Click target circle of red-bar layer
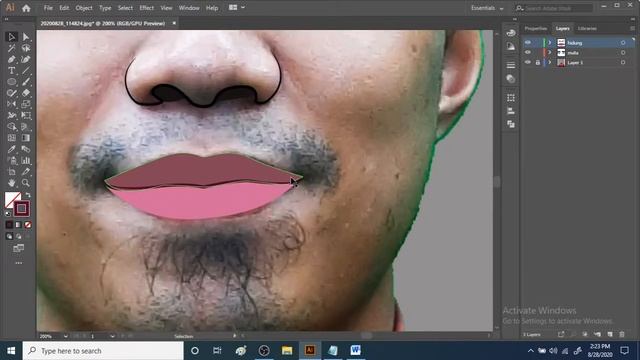This screenshot has height=360, width=640. tap(623, 53)
